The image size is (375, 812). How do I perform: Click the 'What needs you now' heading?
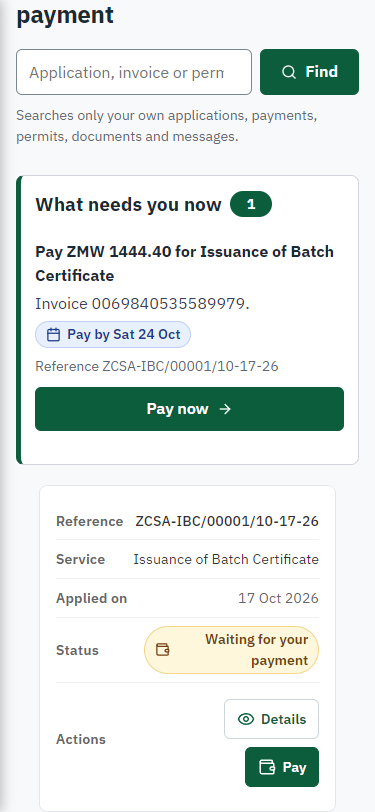tap(128, 205)
